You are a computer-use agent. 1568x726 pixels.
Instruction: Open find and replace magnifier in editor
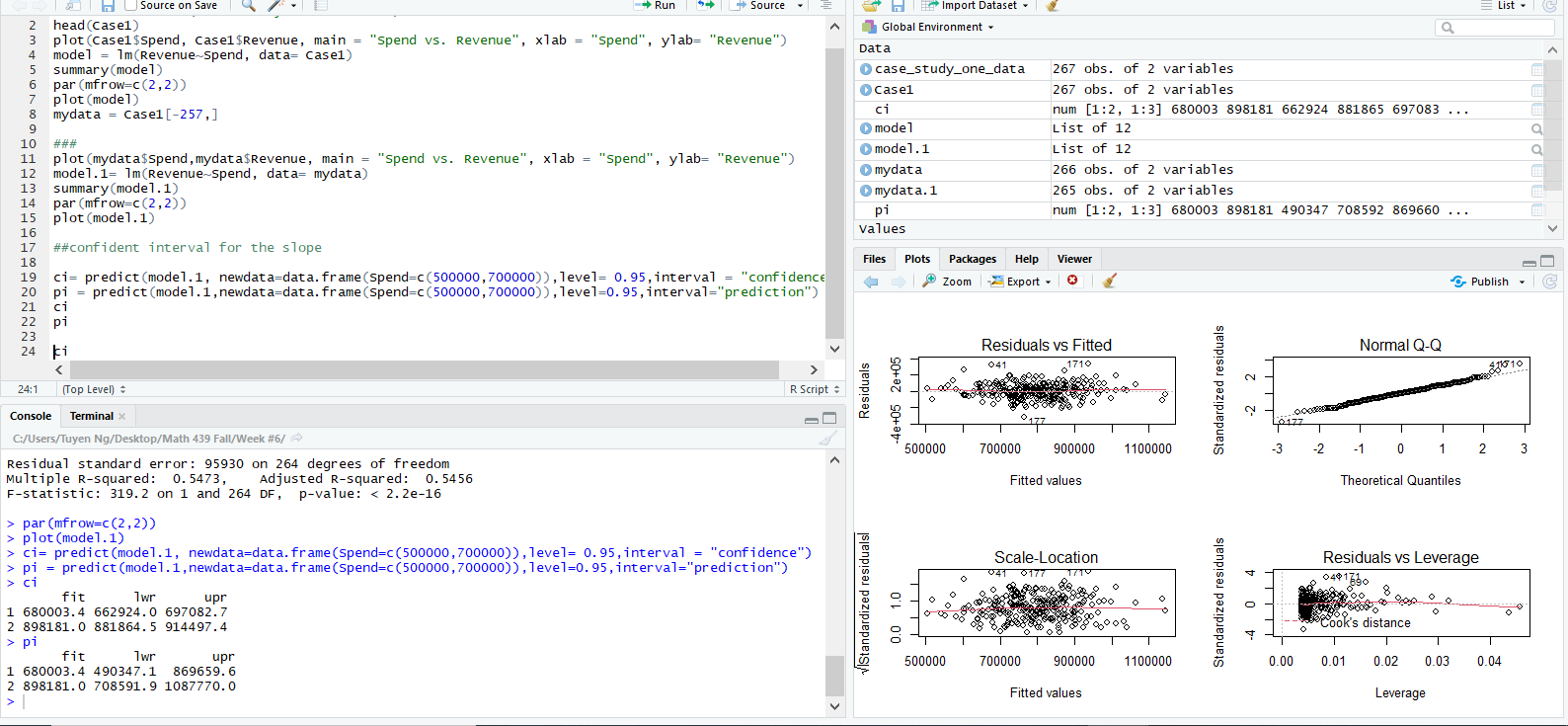[249, 6]
